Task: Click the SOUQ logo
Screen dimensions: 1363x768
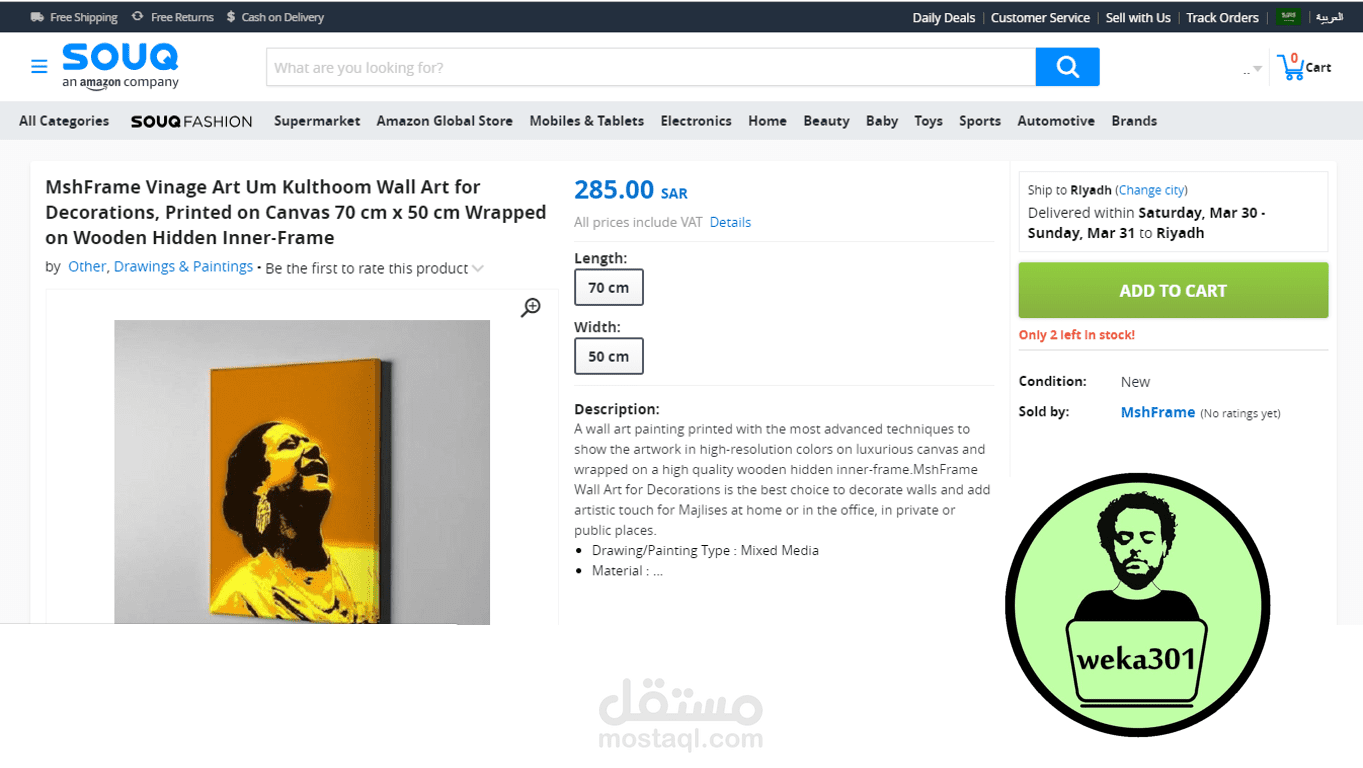Action: click(x=120, y=66)
